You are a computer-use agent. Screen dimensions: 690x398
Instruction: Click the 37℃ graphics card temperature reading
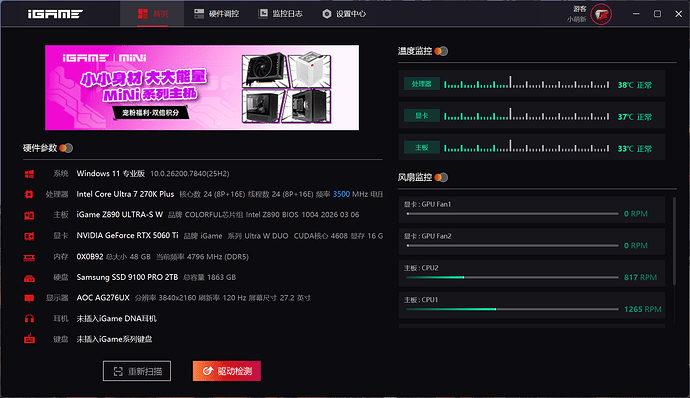[625, 117]
